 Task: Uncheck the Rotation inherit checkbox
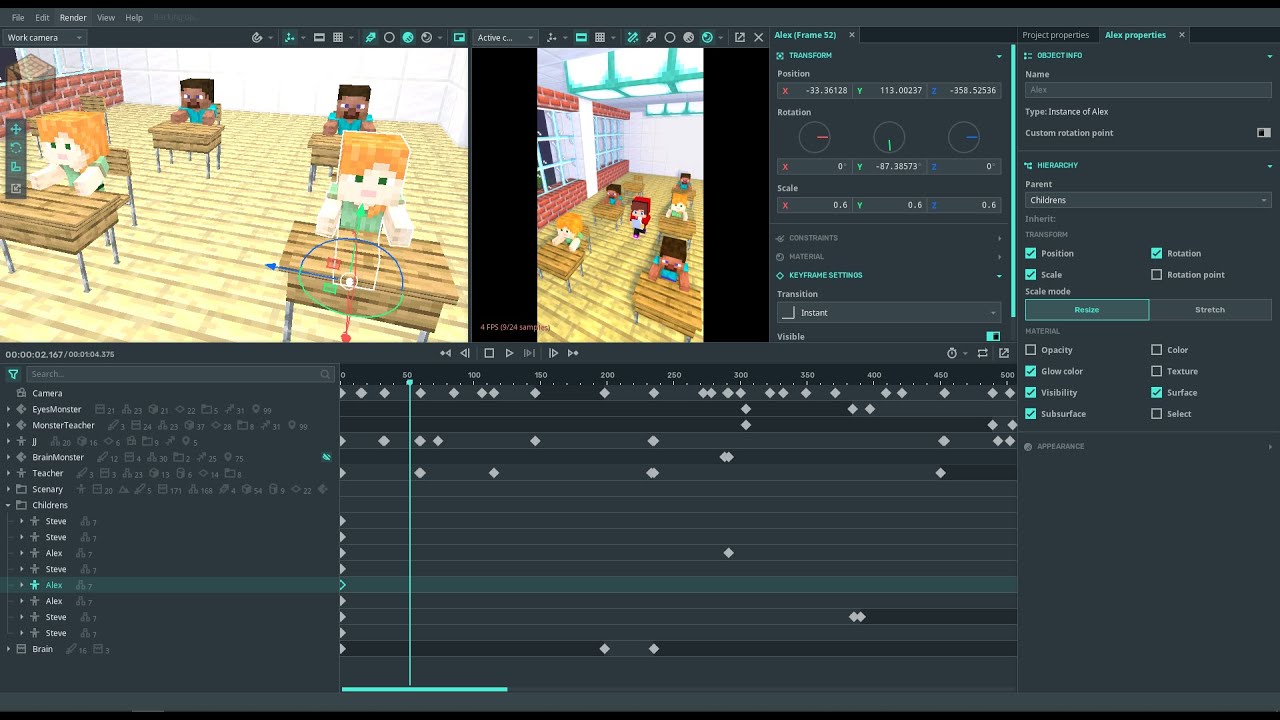pos(1157,253)
